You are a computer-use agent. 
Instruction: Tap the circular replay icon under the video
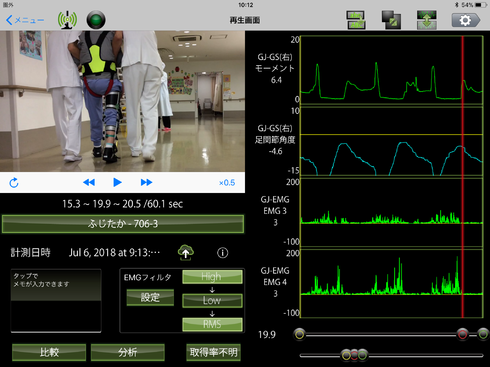[x=14, y=183]
